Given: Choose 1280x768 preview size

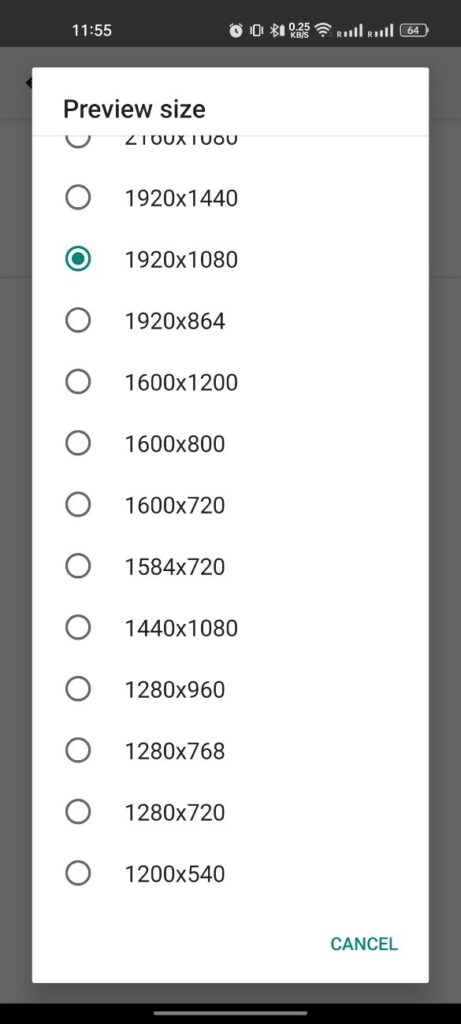Looking at the screenshot, I should click(230, 751).
